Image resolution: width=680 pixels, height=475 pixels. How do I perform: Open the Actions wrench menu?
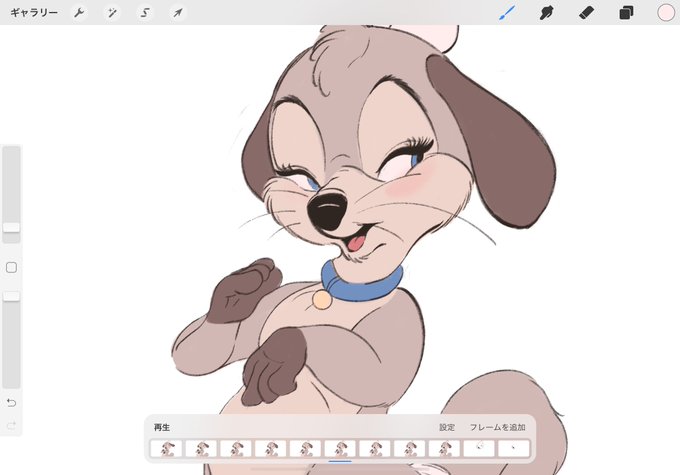pos(79,13)
